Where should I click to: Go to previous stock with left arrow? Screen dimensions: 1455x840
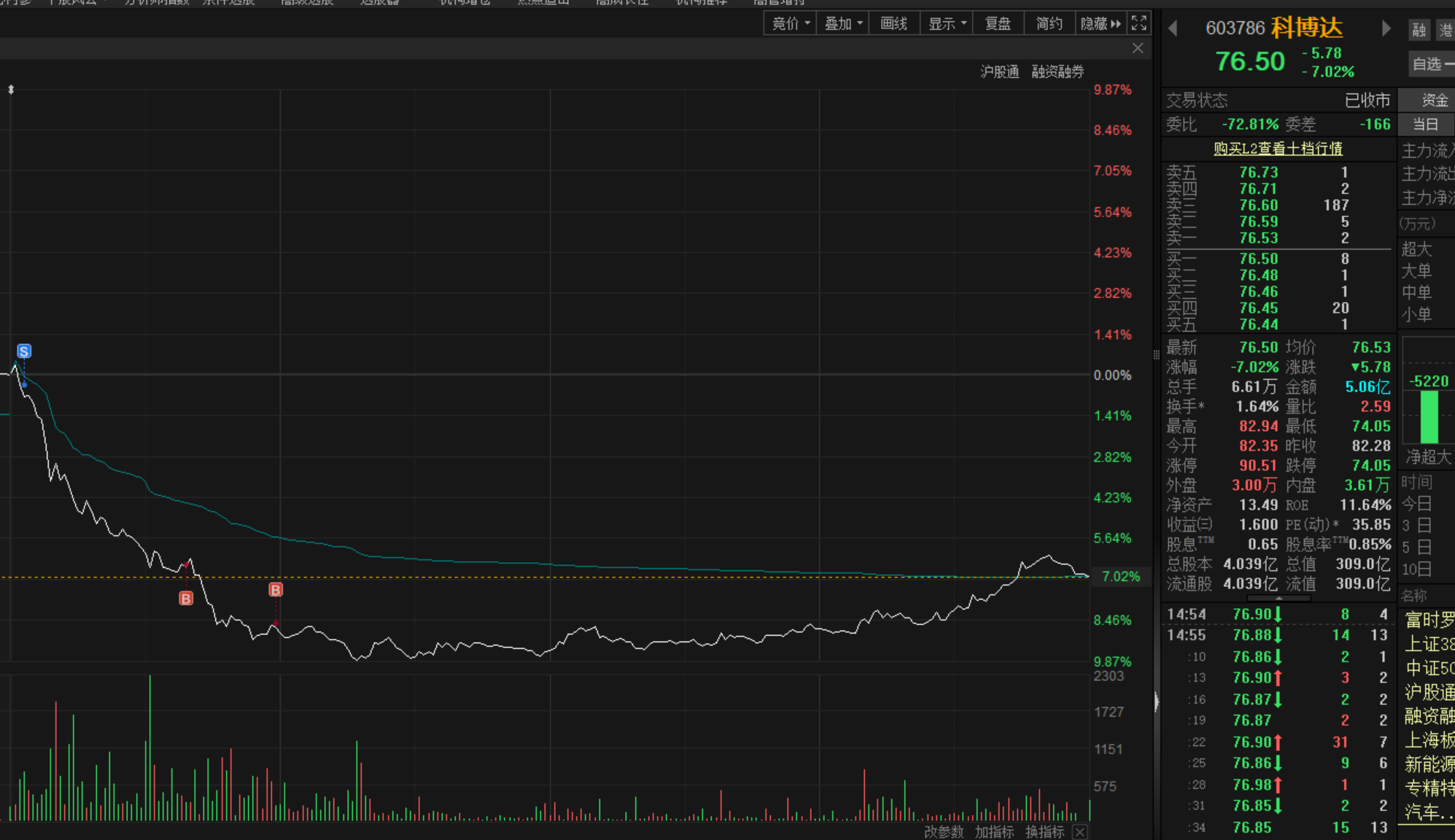coord(1173,28)
